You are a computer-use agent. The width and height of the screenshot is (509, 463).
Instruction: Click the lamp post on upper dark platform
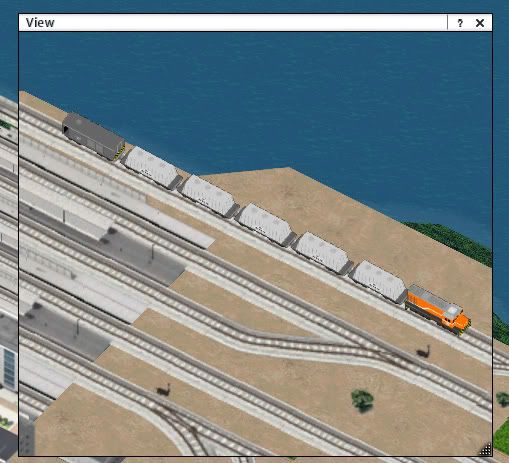click(x=153, y=251)
